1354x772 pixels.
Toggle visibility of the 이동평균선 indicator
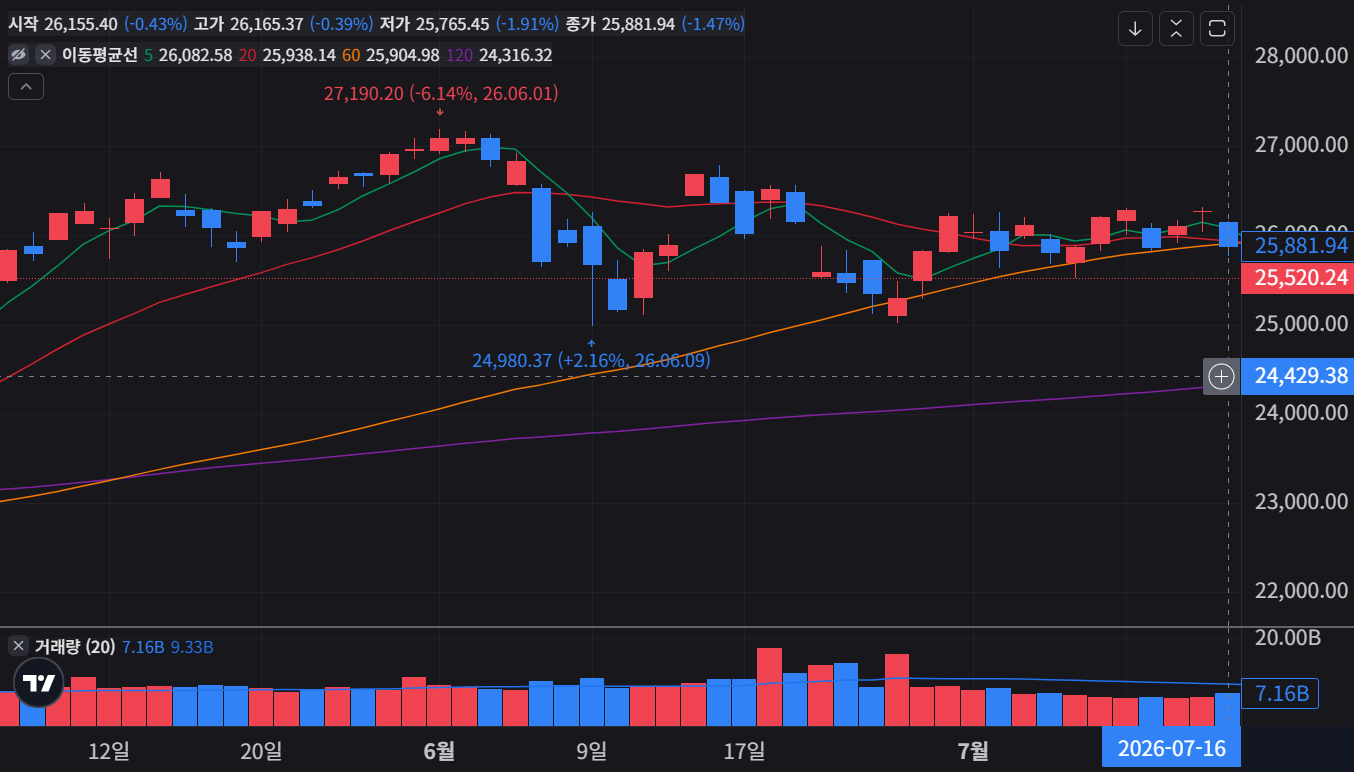(18, 55)
